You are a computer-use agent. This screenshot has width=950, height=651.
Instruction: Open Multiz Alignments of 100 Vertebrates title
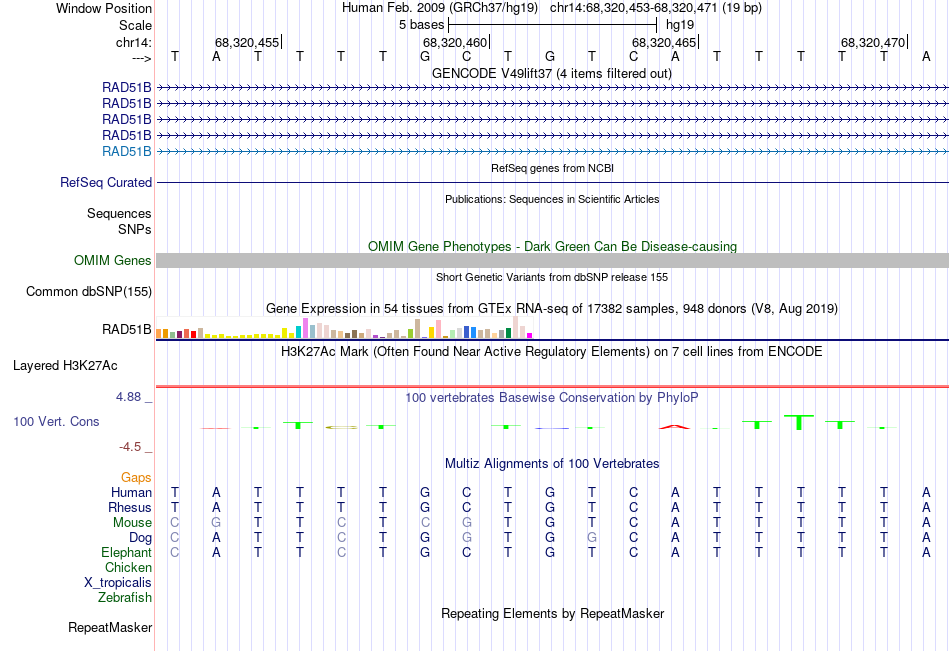552,464
